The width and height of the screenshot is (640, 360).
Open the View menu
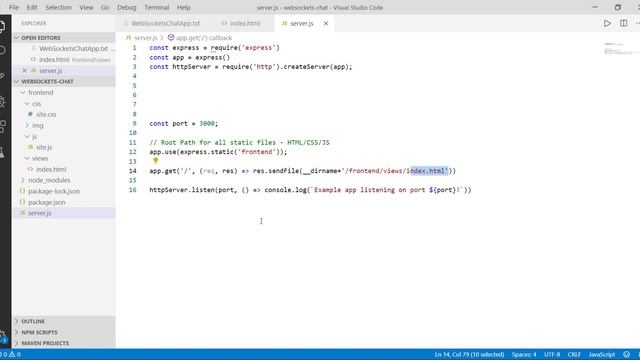[x=86, y=7]
